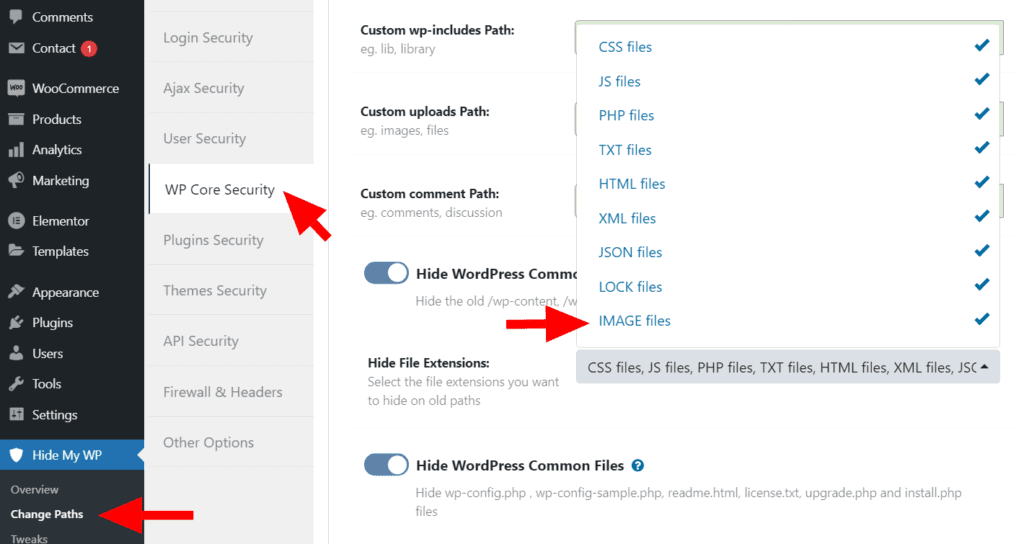Click the Contact envelope icon
The width and height of the screenshot is (1024, 544).
(x=16, y=48)
